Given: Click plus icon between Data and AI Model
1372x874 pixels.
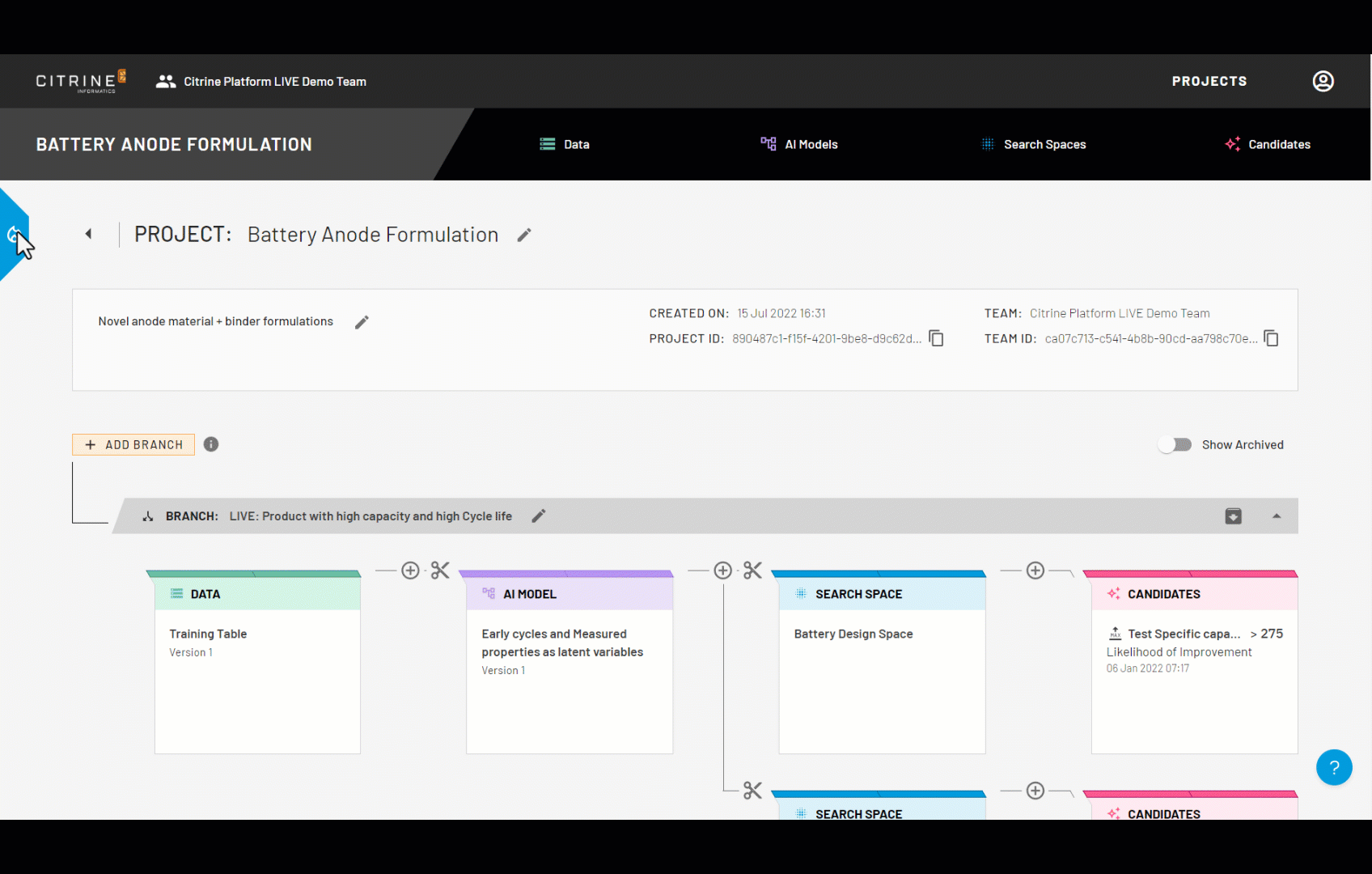Looking at the screenshot, I should (411, 571).
